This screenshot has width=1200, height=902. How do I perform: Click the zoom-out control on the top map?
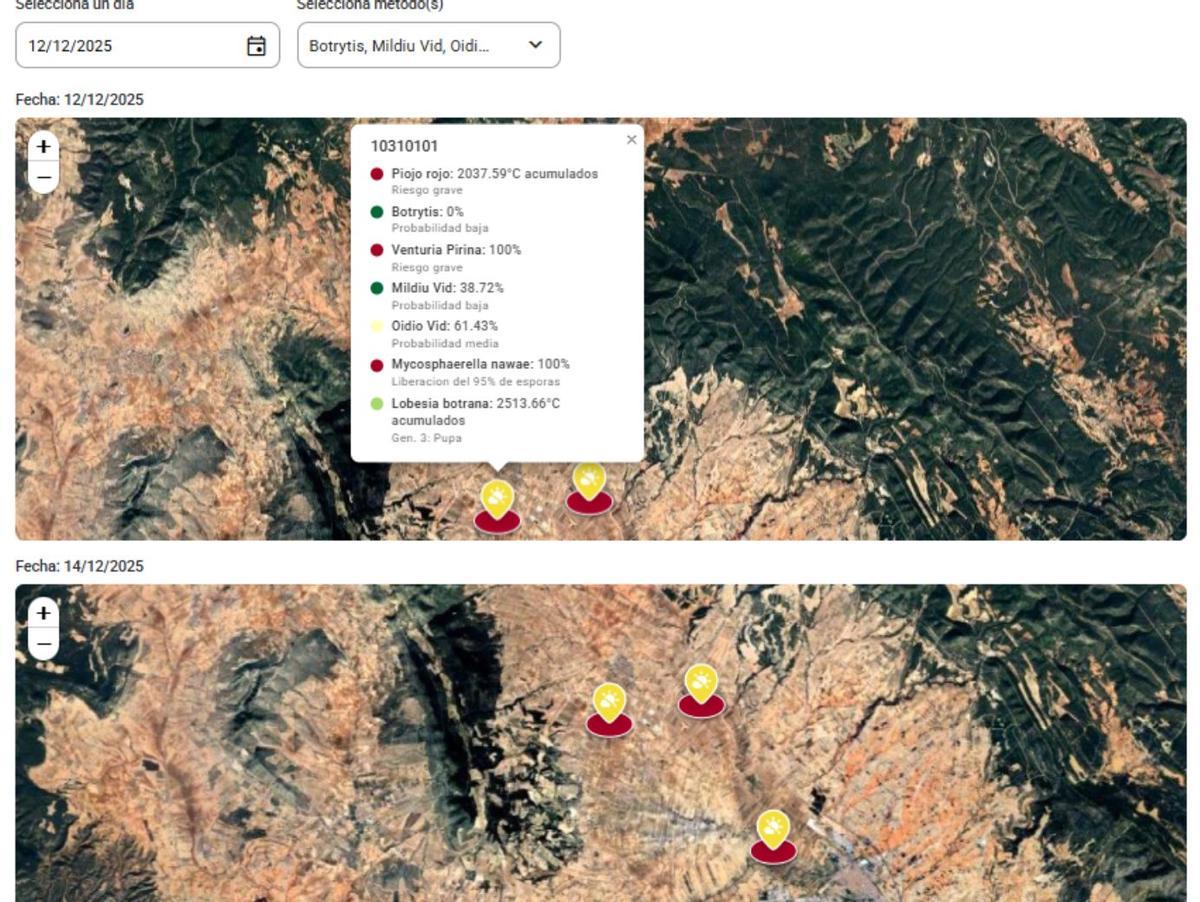click(x=41, y=177)
